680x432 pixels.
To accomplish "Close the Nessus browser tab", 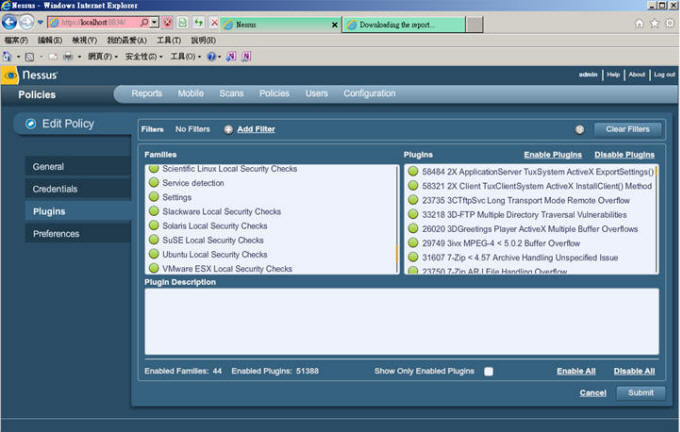I will click(334, 25).
